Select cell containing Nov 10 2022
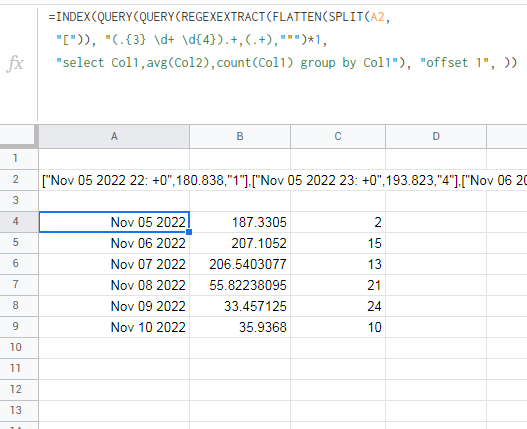This screenshot has width=527, height=429. pyautogui.click(x=114, y=327)
